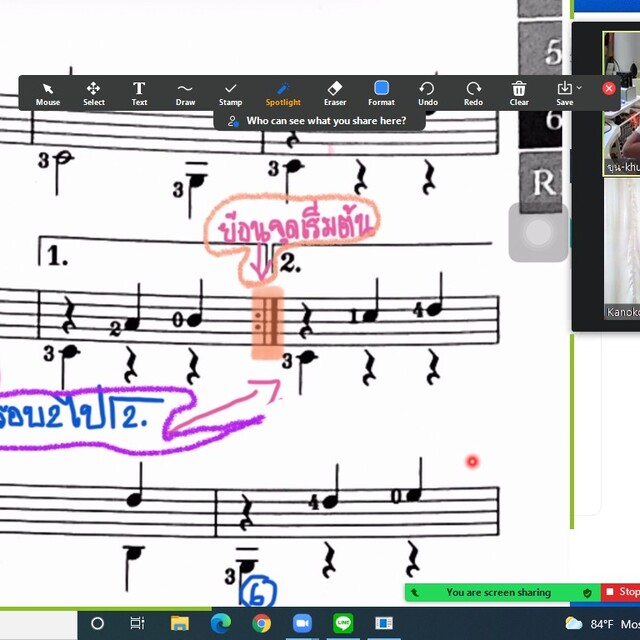This screenshot has height=640, width=640.
Task: Save the annotated screenshot
Action: click(x=564, y=93)
